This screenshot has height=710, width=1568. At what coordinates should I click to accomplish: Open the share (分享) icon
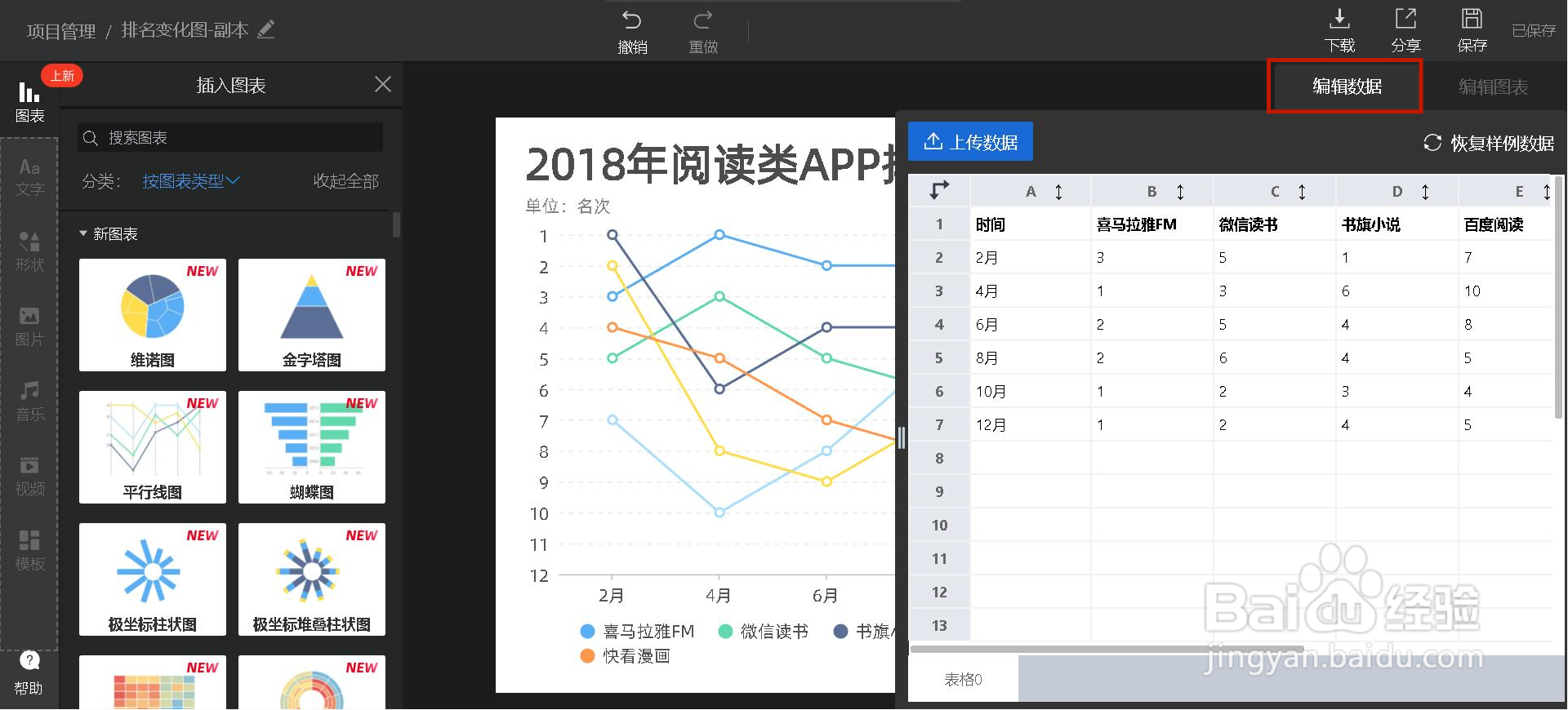1405,18
